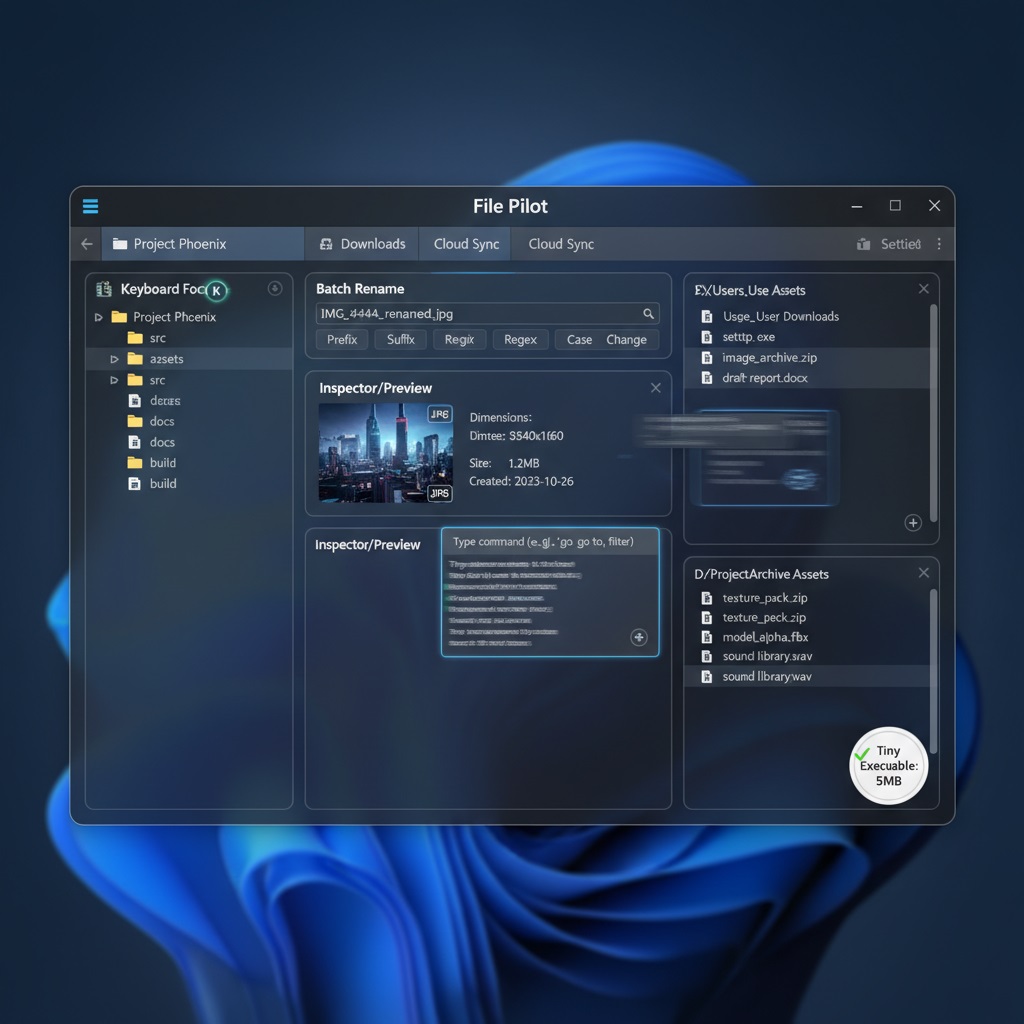Image resolution: width=1024 pixels, height=1024 pixels.
Task: Click the Batch Rename filename field
Action: [x=488, y=313]
